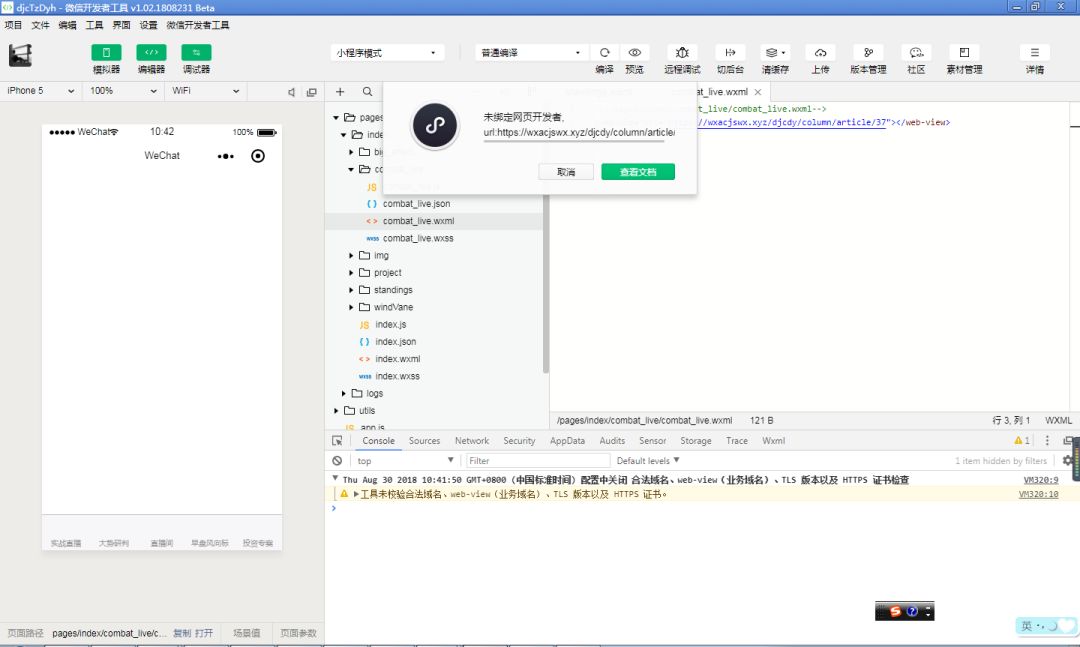Image resolution: width=1080 pixels, height=647 pixels.
Task: Select combat_live.json file
Action: click(416, 204)
